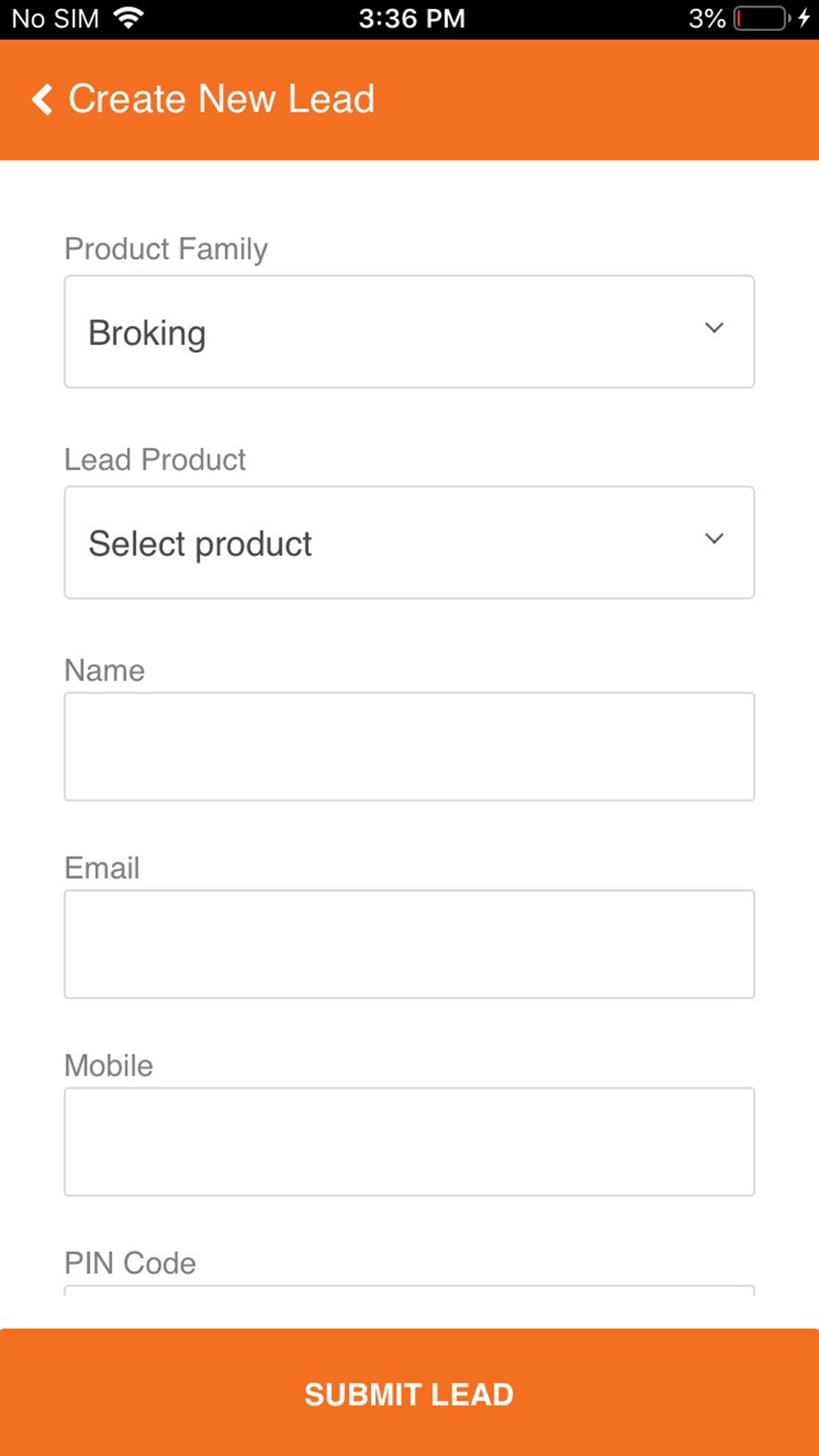Focus the Name input field
Screen dimensions: 819x1456
coord(409,747)
